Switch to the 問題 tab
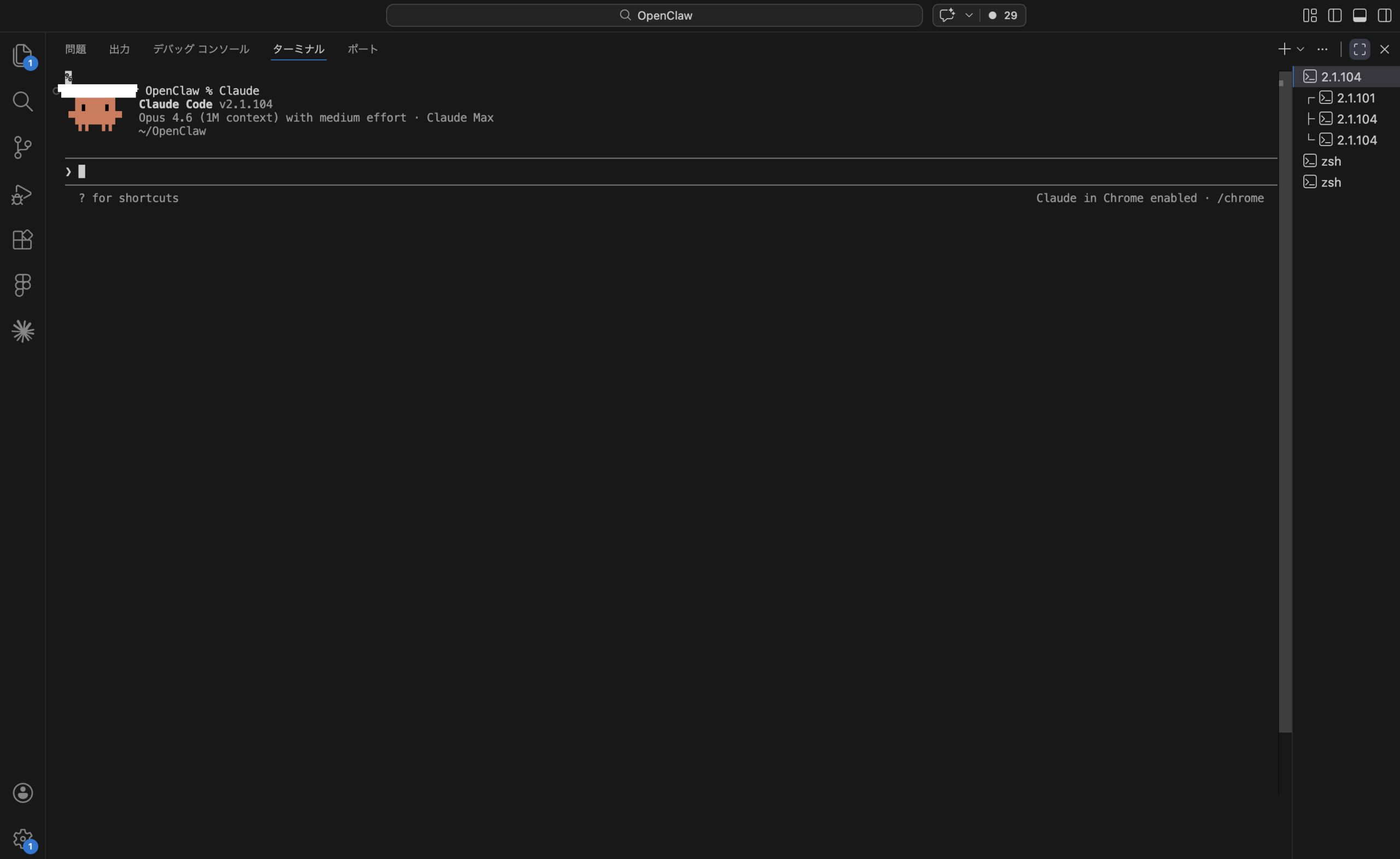This screenshot has width=1400, height=859. pos(75,49)
